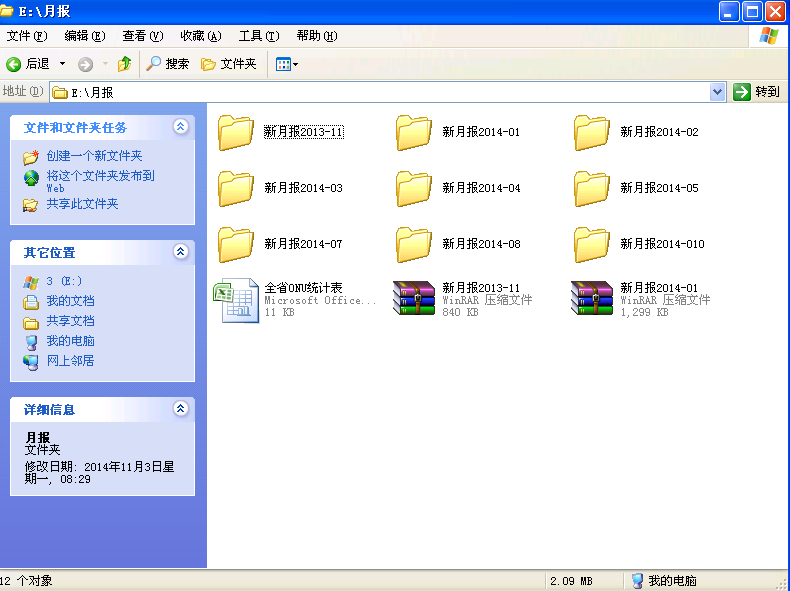The image size is (790, 591).
Task: Click the 其它位置 panel heading text
Action: tap(49, 253)
